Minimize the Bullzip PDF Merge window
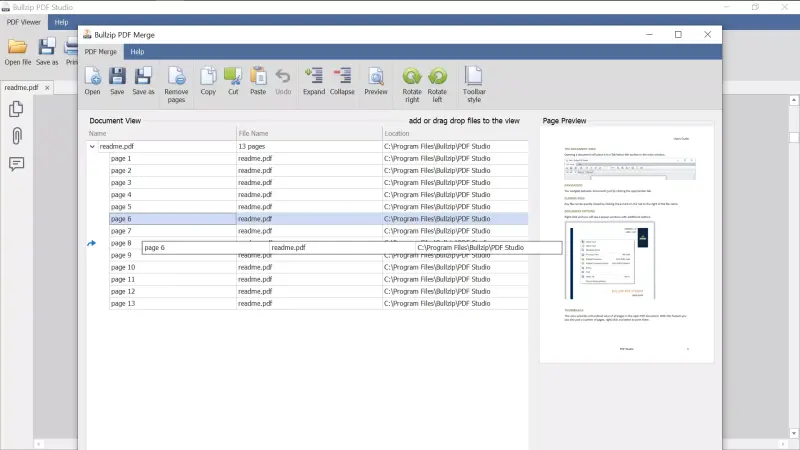 tap(649, 35)
